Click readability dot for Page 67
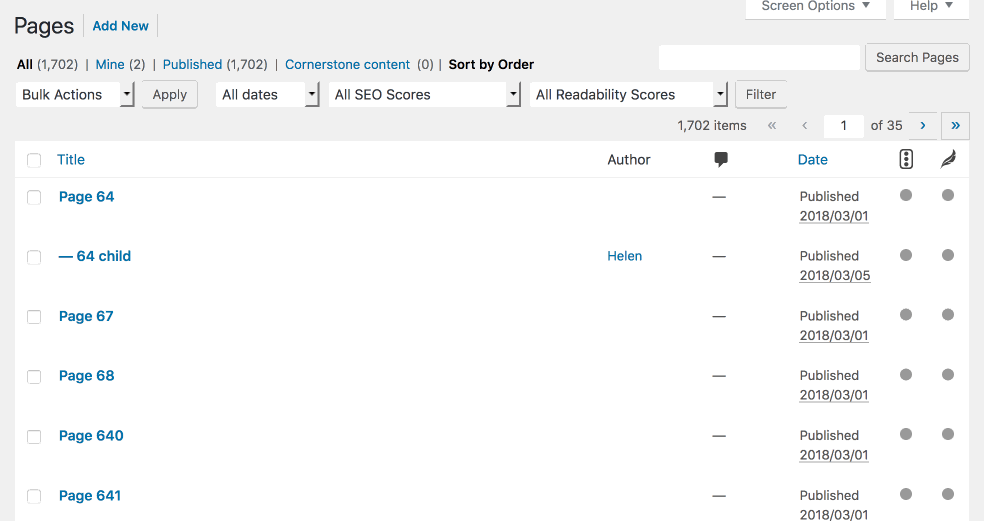The image size is (984, 521). pyautogui.click(x=948, y=314)
